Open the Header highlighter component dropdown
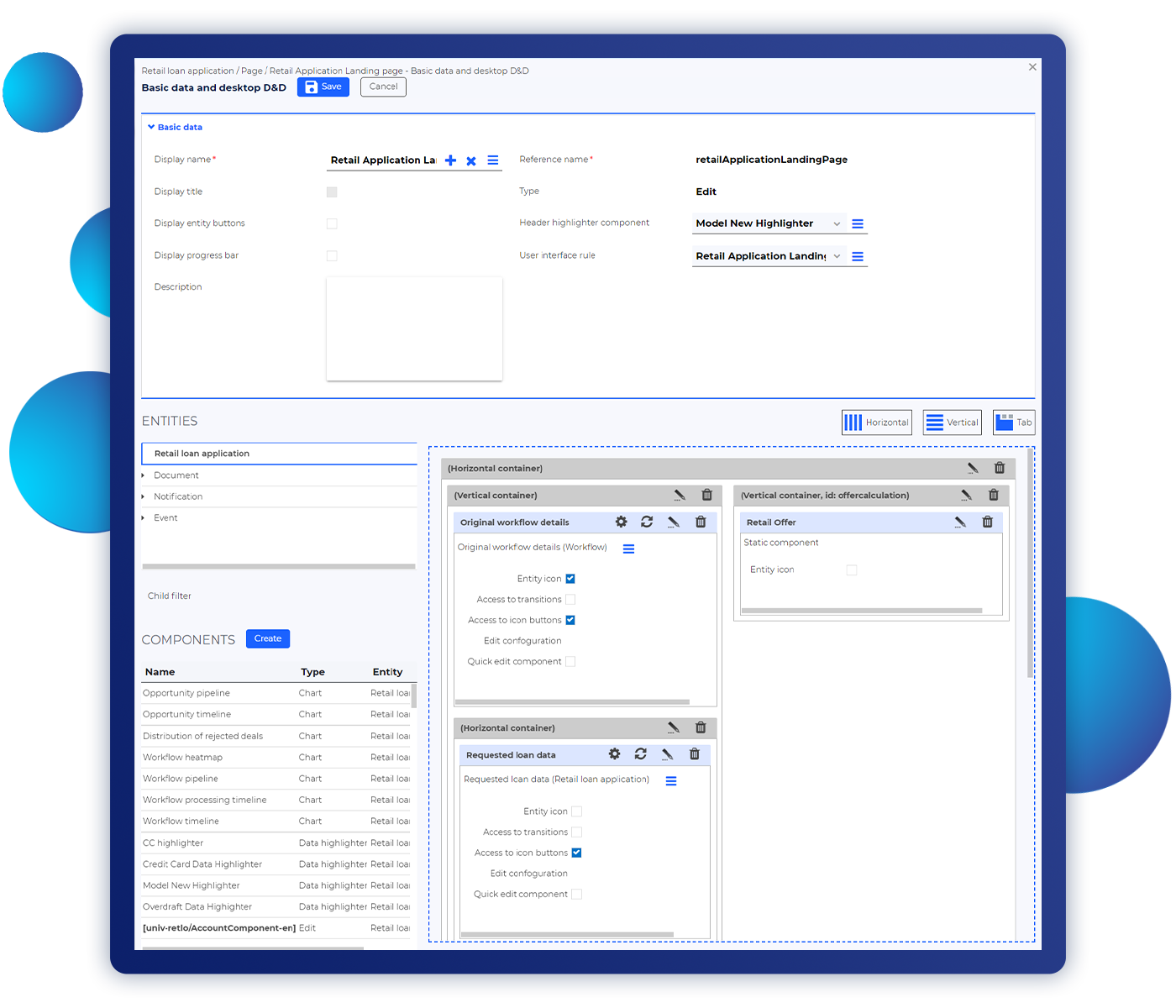 pyautogui.click(x=837, y=223)
